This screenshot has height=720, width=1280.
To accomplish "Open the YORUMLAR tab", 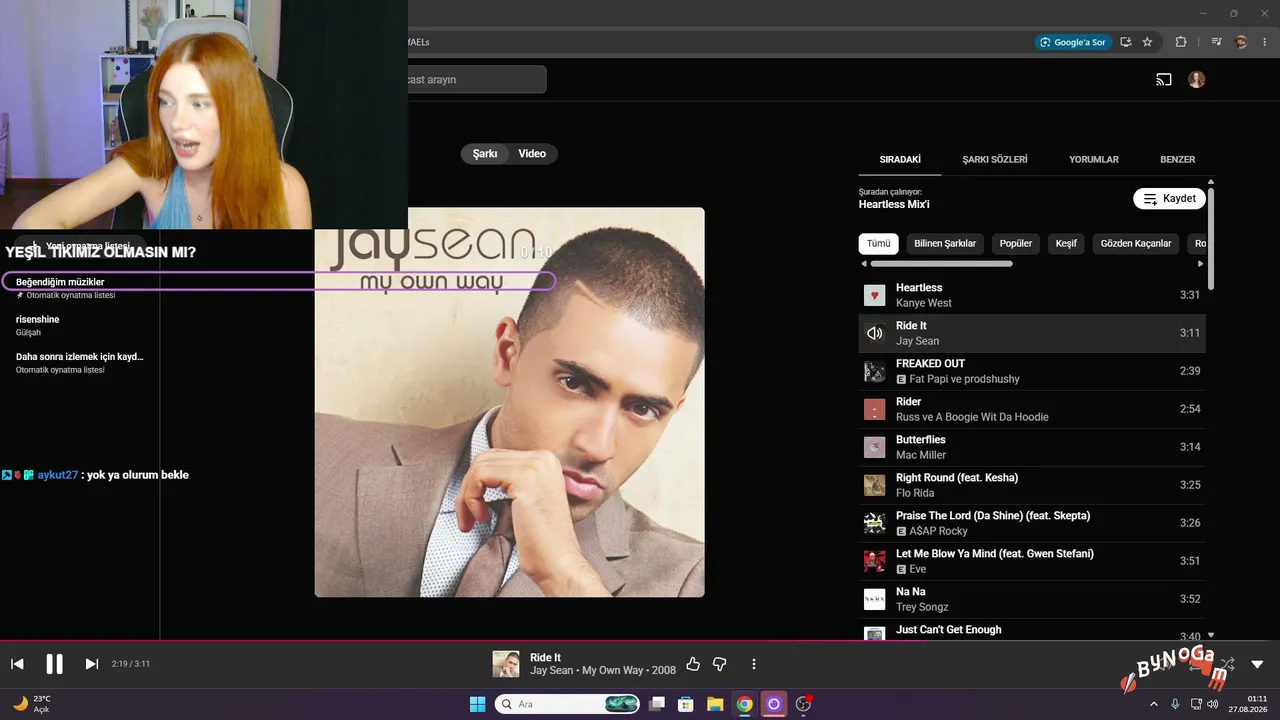I will 1094,160.
